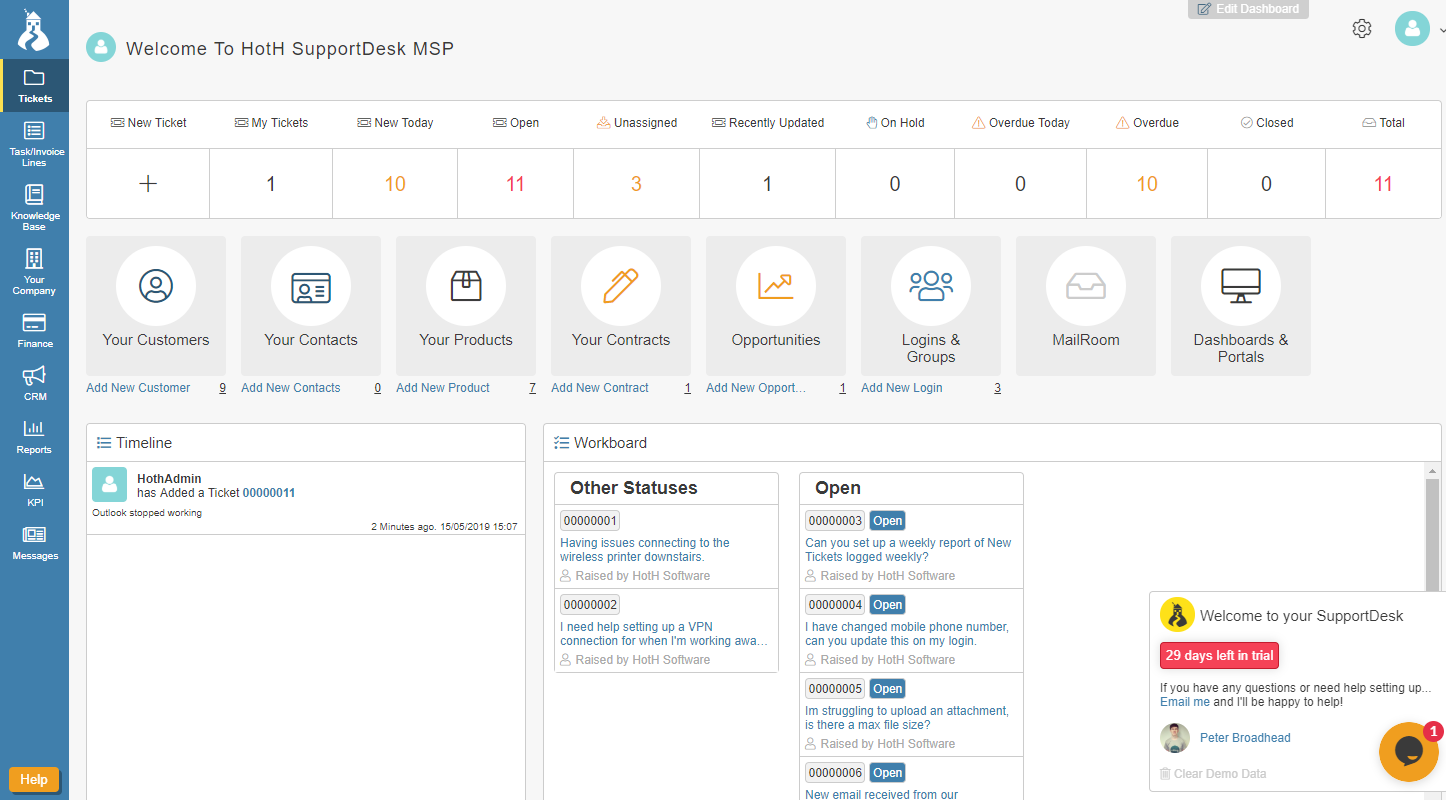Viewport: 1446px width, 800px height.
Task: Click the plus icon to create new ticket
Action: (x=148, y=183)
